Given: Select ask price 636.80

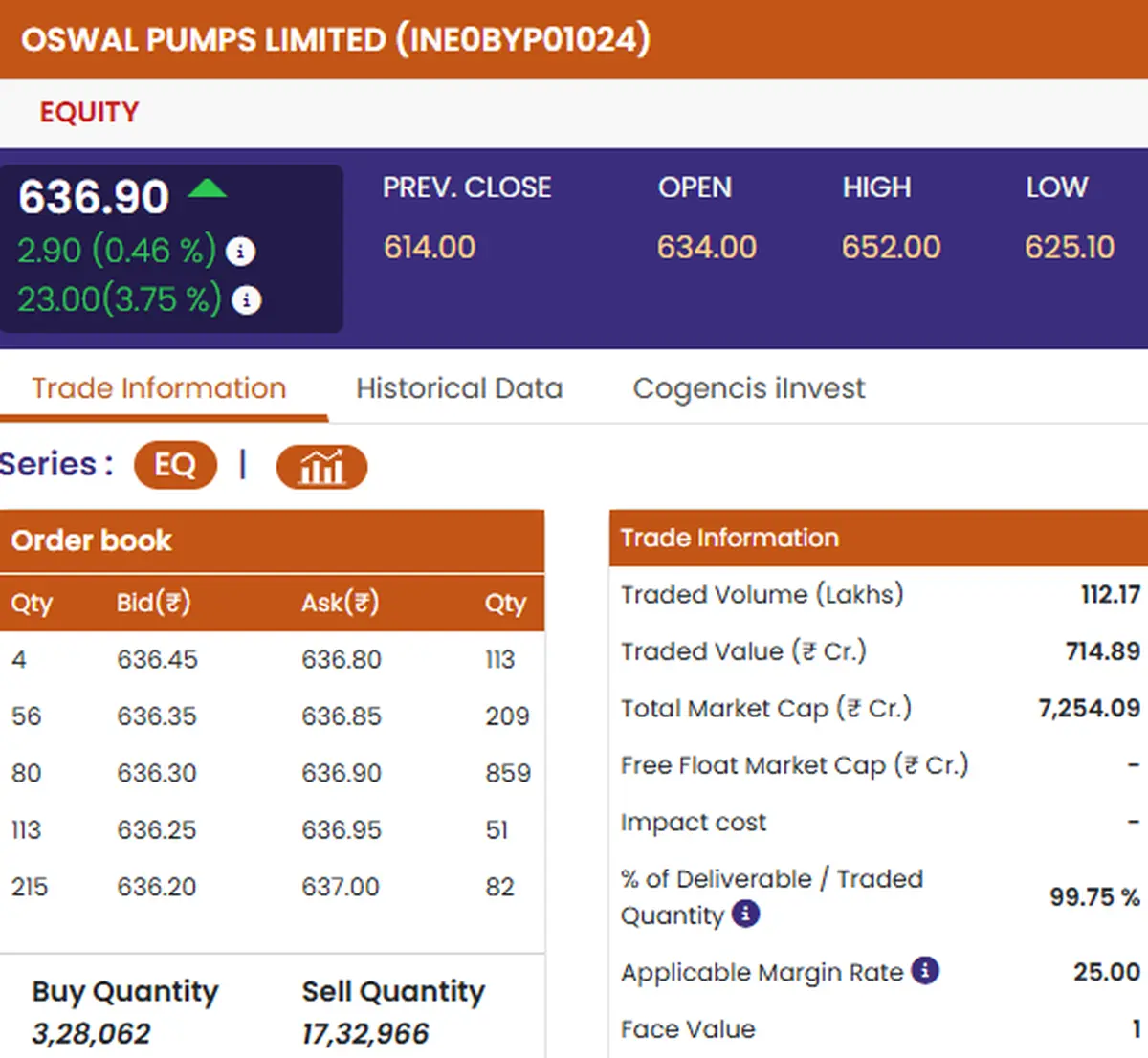Looking at the screenshot, I should click(x=342, y=659).
